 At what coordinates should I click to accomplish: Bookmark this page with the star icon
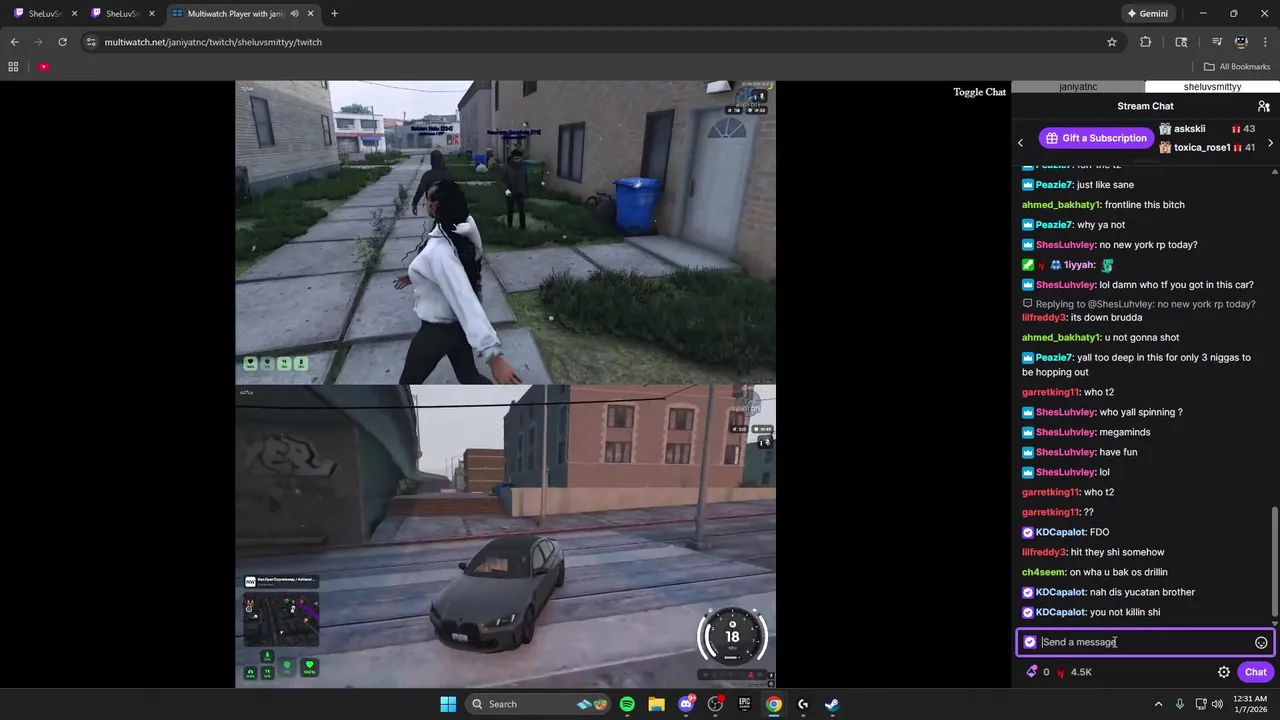click(x=1111, y=42)
